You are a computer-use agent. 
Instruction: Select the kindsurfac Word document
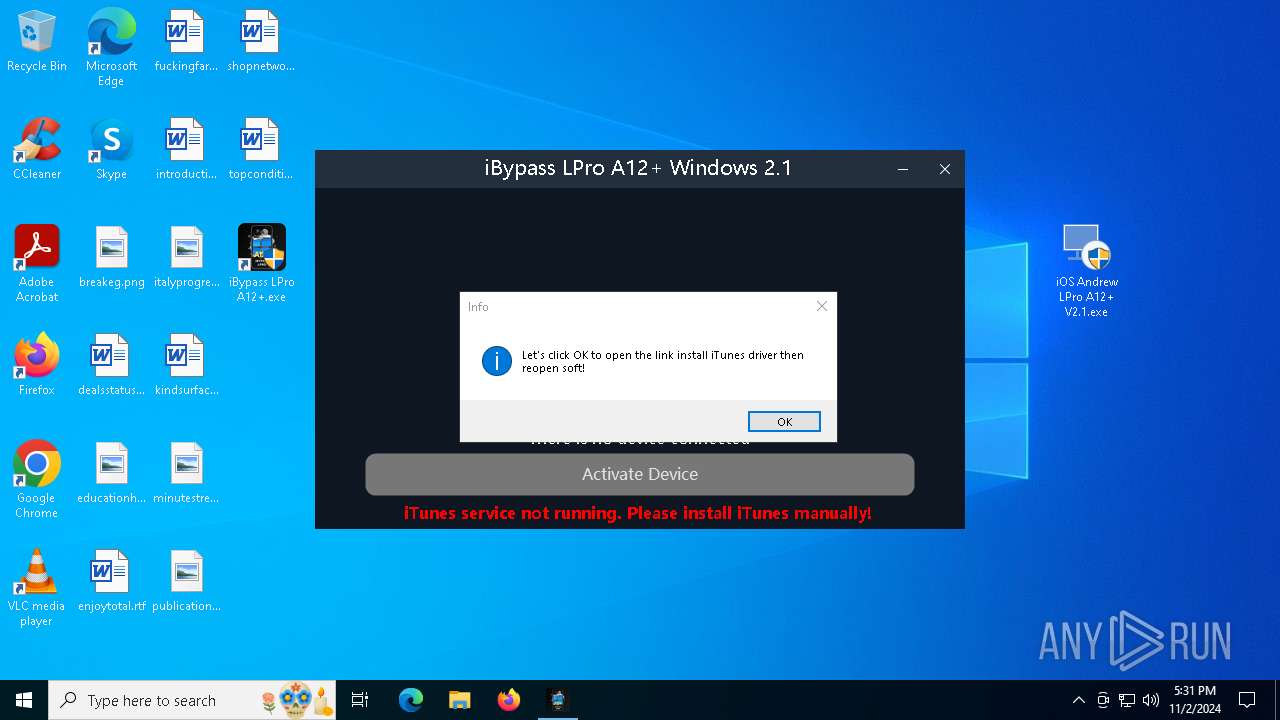pos(186,365)
